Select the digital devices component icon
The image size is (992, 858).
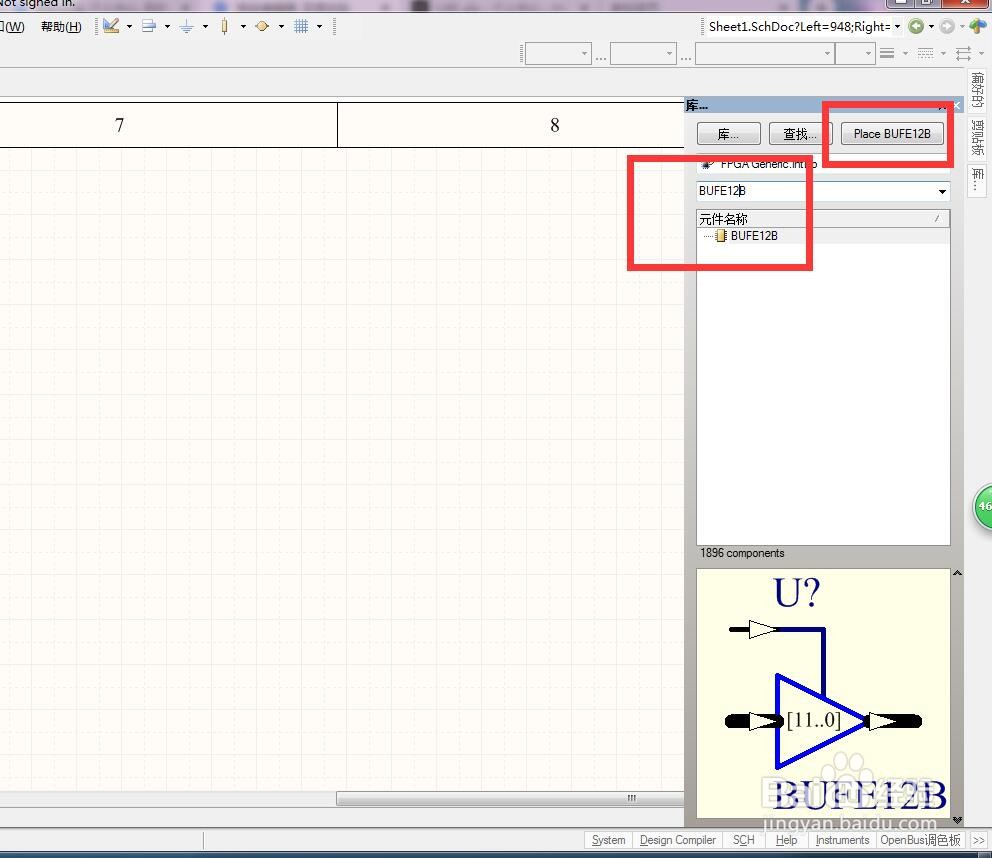225,26
